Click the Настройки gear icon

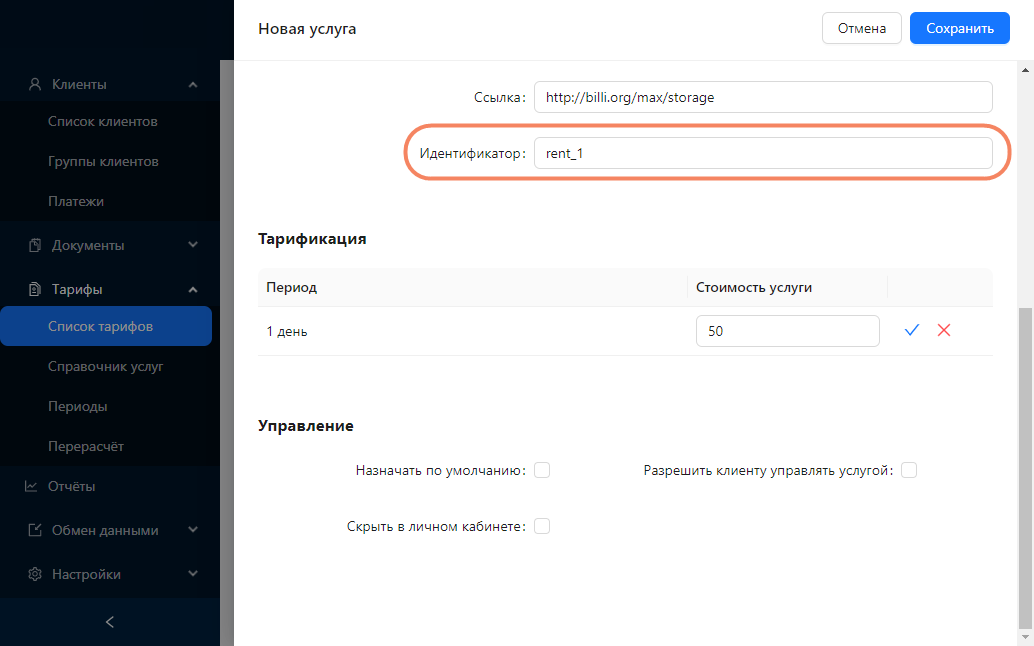point(35,575)
